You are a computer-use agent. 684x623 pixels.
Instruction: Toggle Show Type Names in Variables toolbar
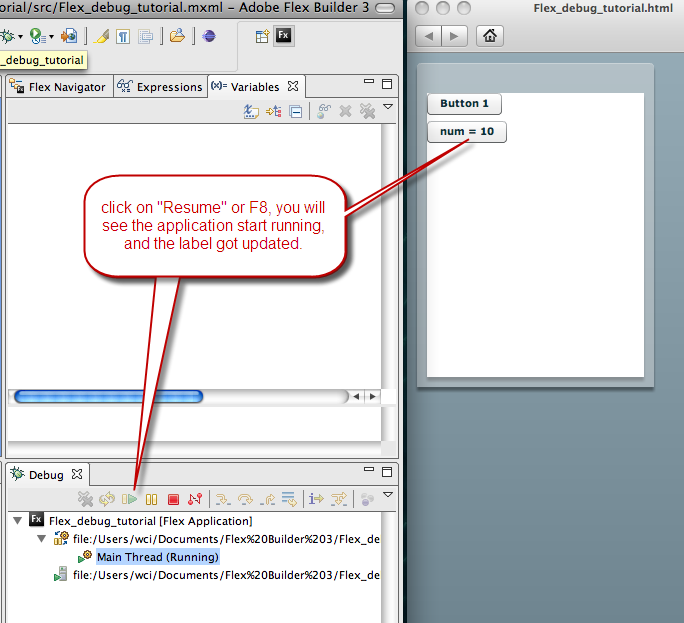coord(251,112)
